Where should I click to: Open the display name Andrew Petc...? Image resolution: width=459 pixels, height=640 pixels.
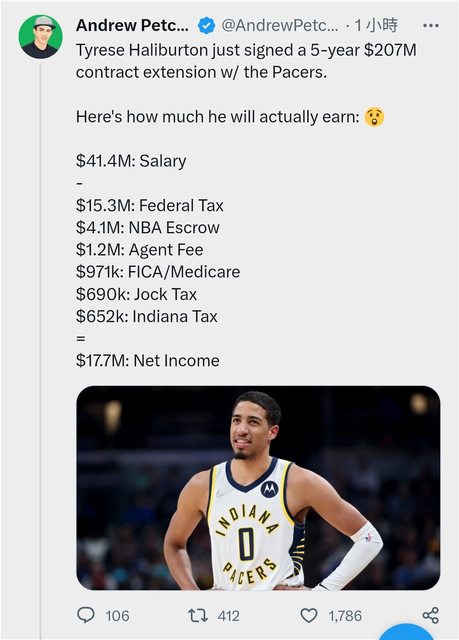(x=132, y=26)
